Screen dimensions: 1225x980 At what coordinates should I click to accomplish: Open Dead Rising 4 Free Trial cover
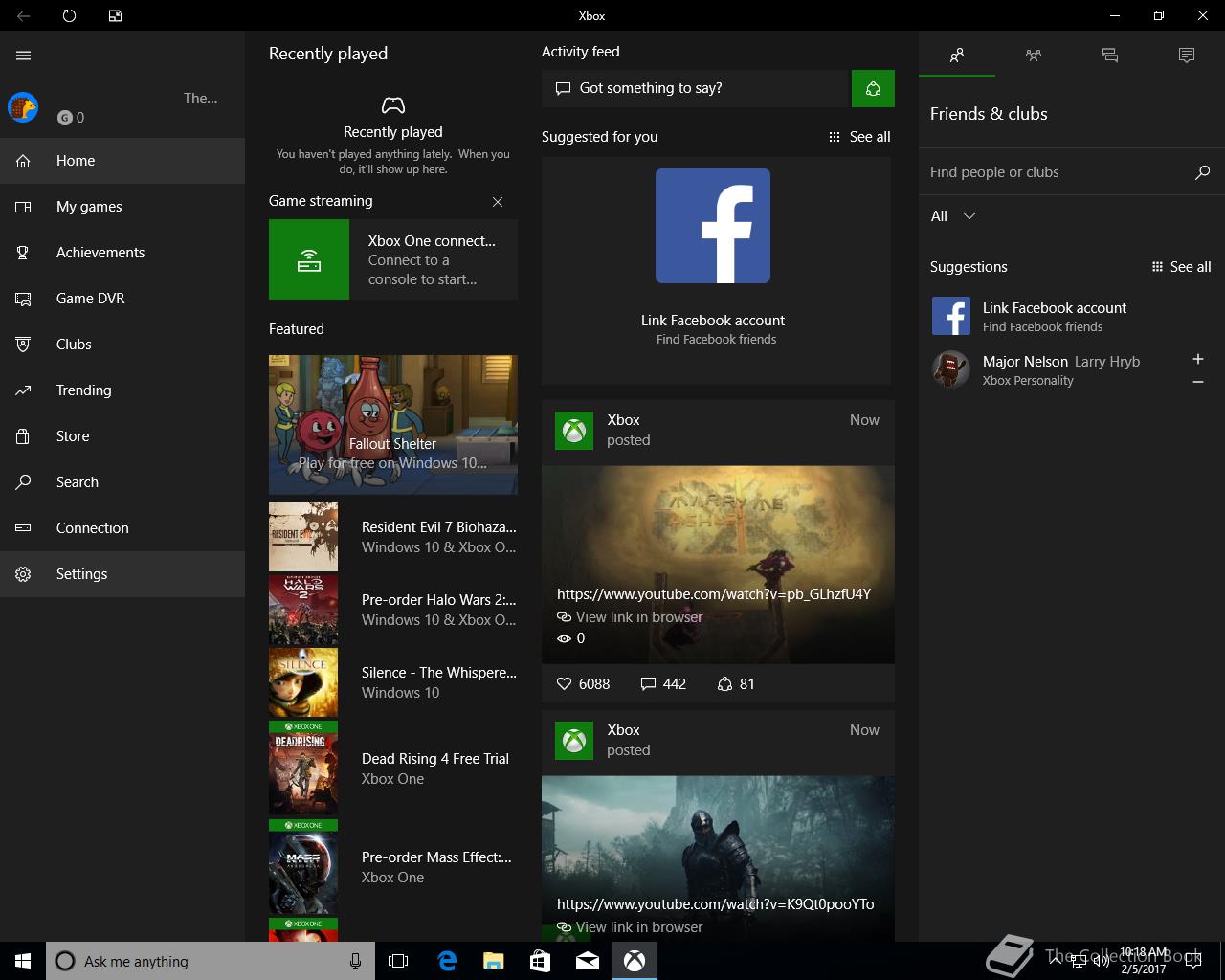click(303, 768)
